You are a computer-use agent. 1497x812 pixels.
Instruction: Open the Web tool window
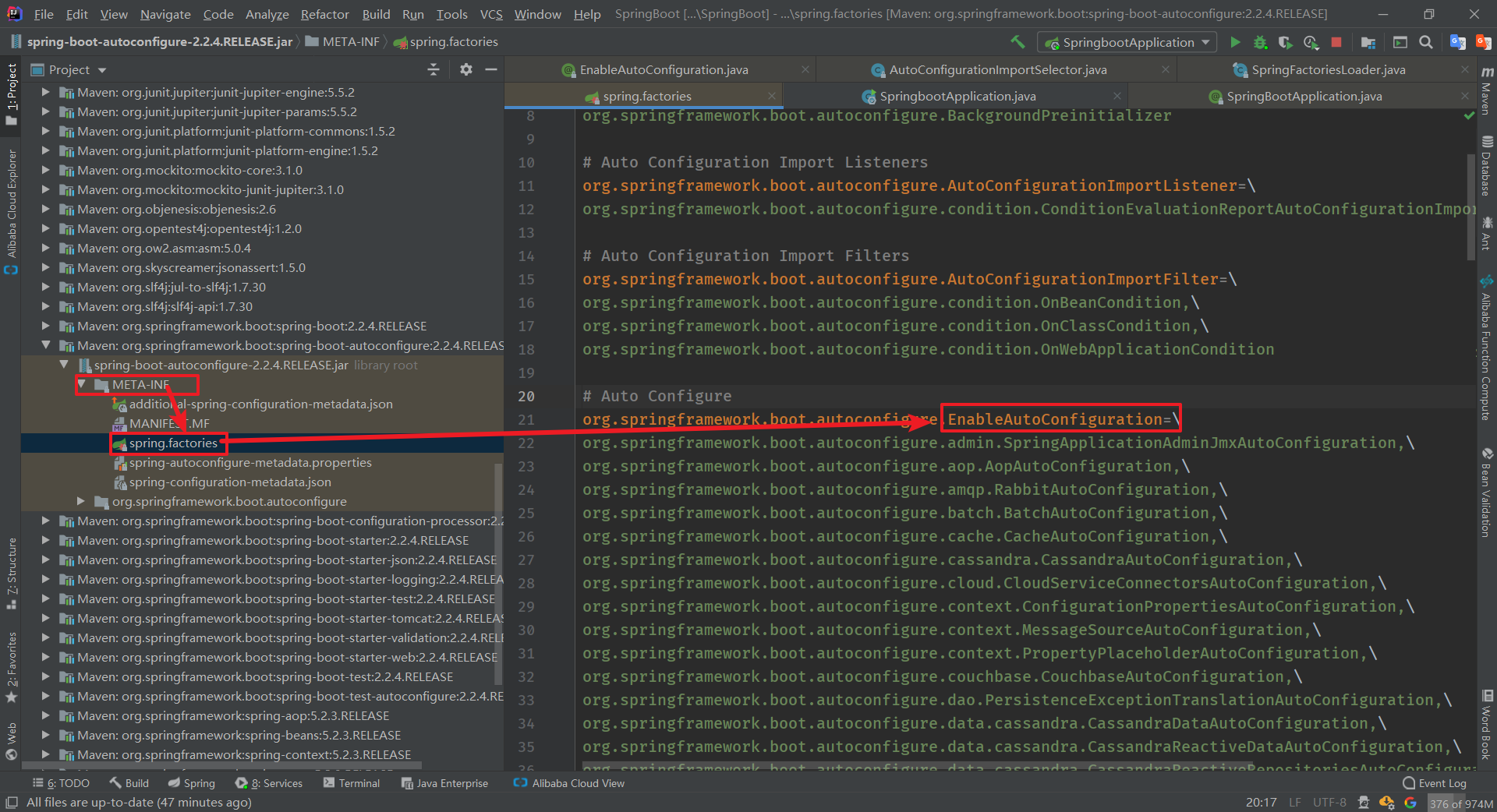point(11,741)
